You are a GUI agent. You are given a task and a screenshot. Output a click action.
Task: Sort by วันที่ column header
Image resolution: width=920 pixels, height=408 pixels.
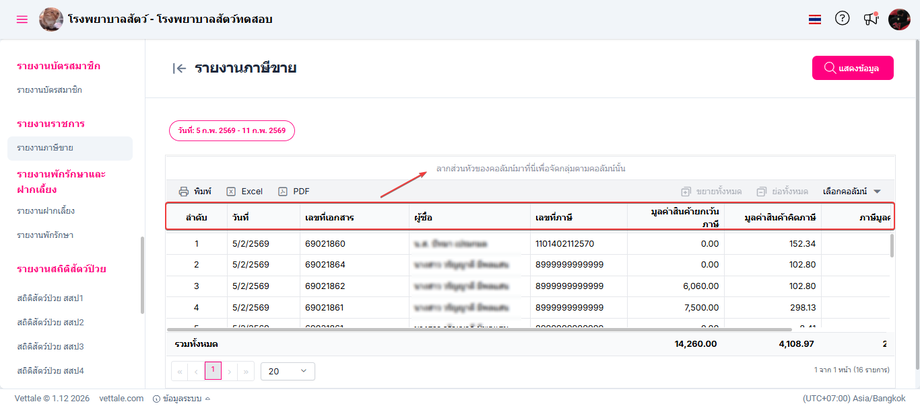pos(264,217)
